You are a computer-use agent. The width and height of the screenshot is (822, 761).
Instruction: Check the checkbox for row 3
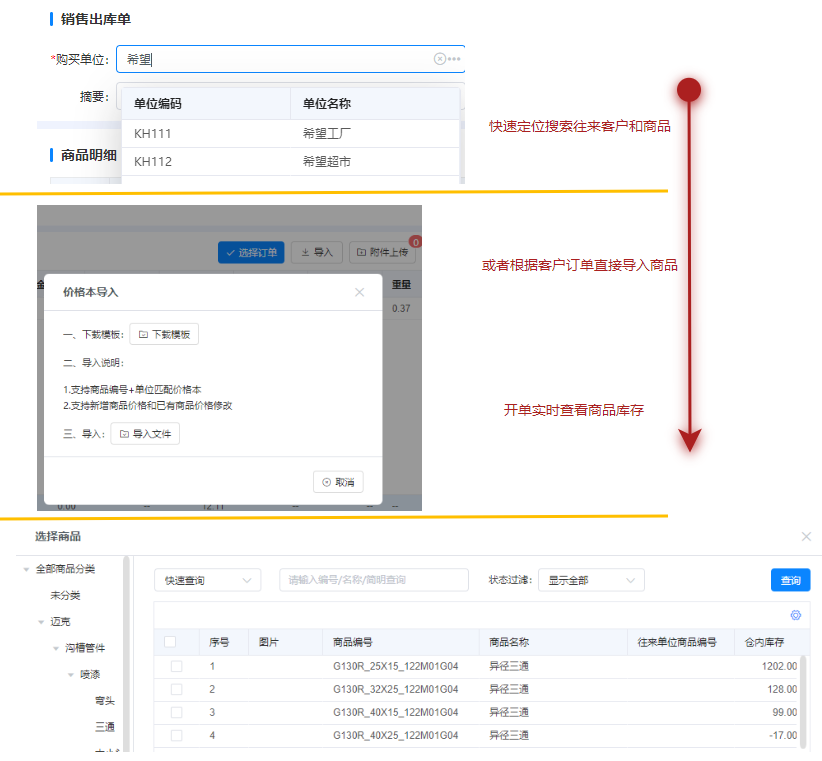(176, 712)
